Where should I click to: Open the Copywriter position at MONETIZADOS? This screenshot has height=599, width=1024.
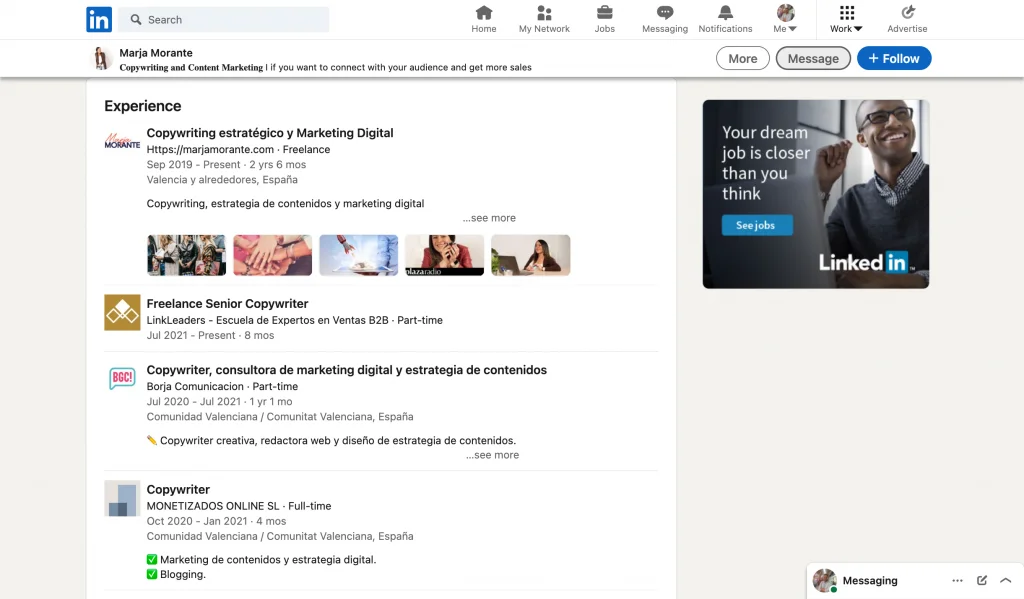click(x=178, y=489)
